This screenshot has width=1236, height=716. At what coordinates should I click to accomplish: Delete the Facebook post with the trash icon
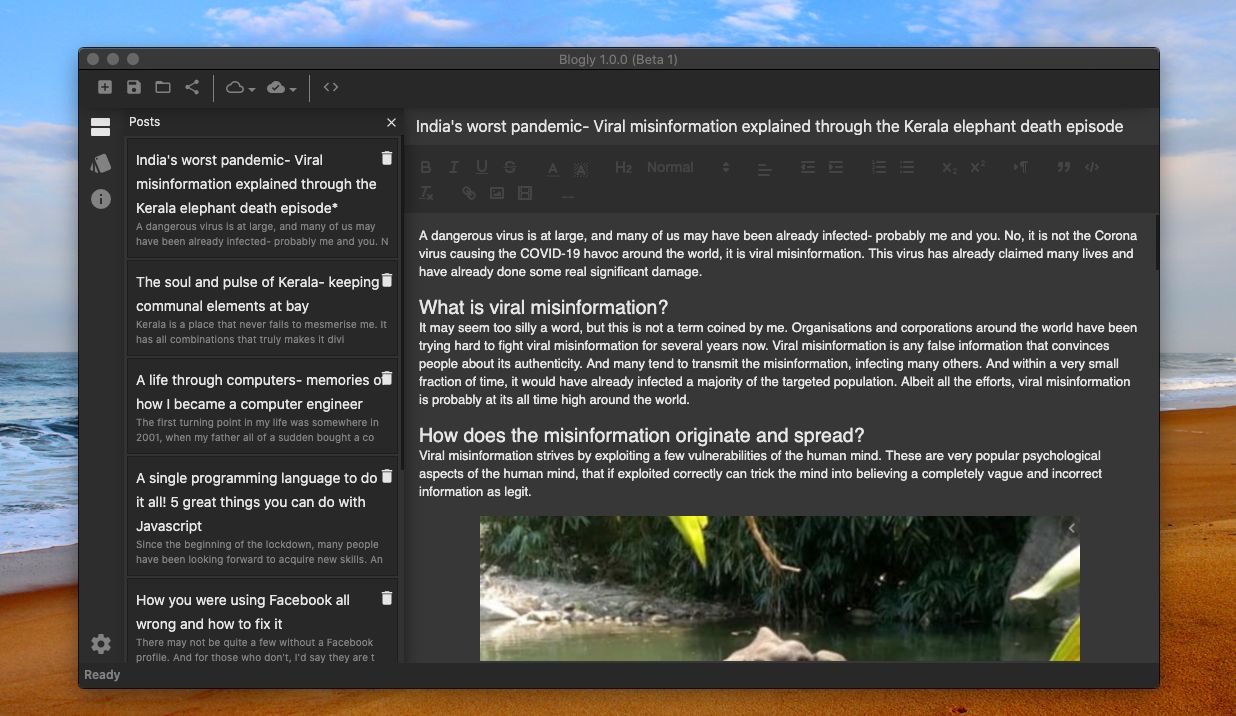(387, 598)
